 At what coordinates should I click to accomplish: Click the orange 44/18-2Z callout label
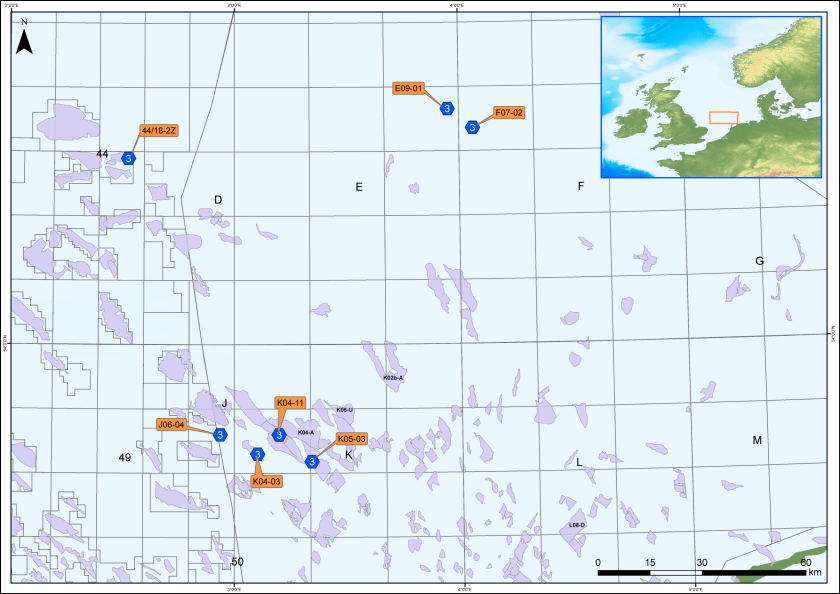159,130
